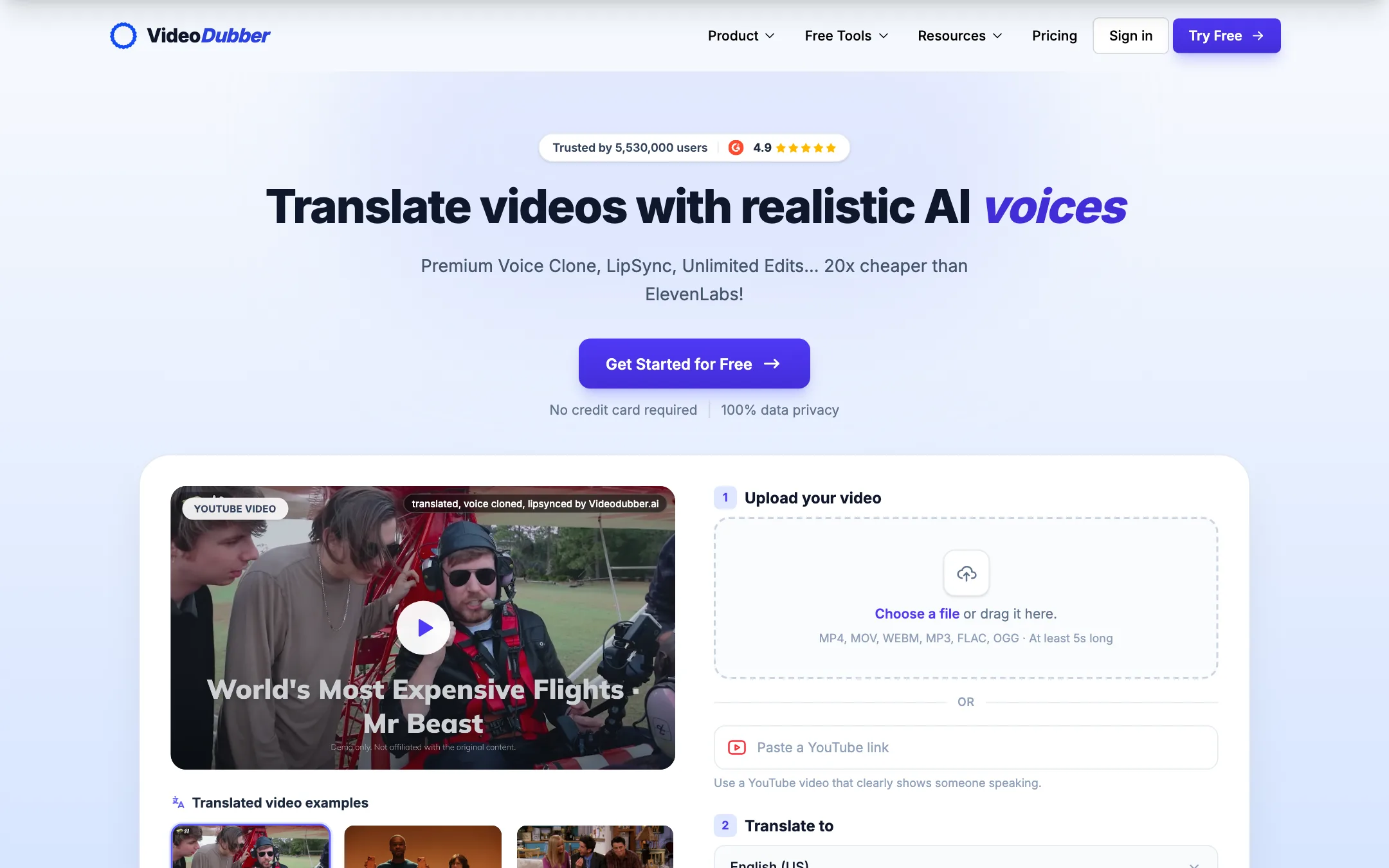Click the YOUTUBE VIDEO badge
The width and height of the screenshot is (1389, 868).
click(235, 509)
